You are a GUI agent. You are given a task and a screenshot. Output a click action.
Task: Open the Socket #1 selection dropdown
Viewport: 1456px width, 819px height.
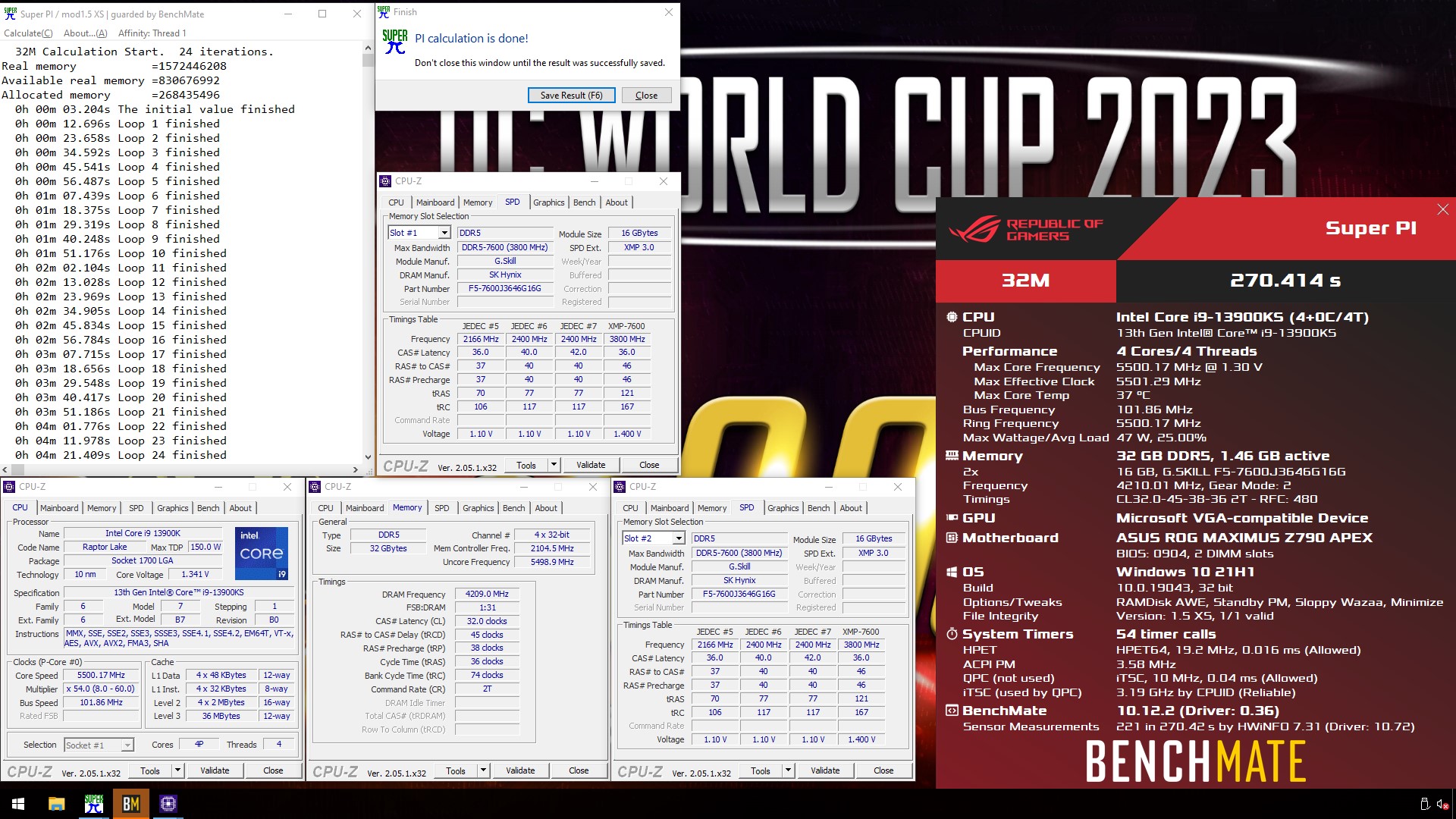pos(127,745)
